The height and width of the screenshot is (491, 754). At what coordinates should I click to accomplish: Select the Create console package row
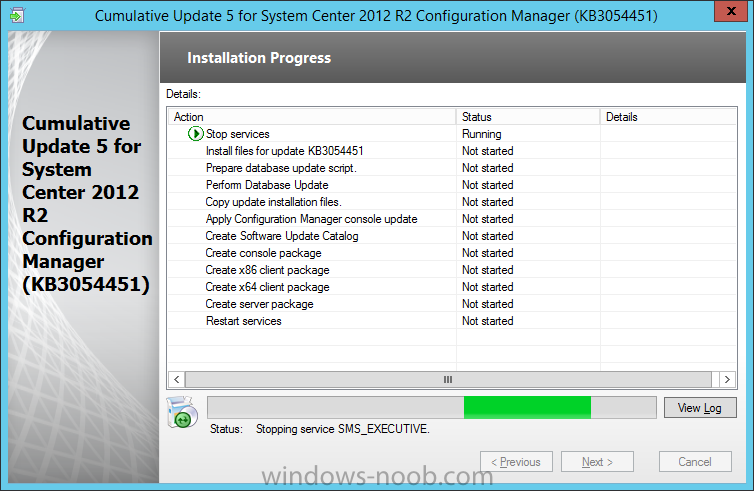[452, 253]
